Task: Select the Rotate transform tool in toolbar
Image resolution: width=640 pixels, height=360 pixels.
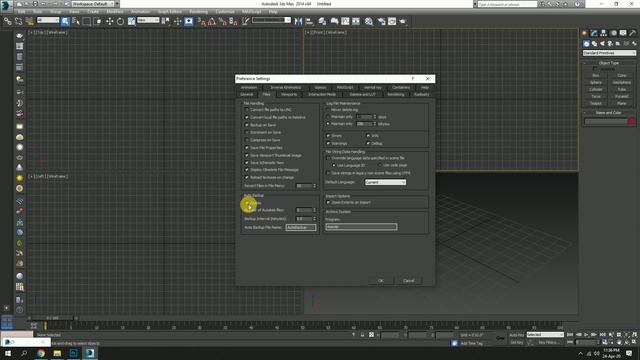Action: [x=120, y=21]
